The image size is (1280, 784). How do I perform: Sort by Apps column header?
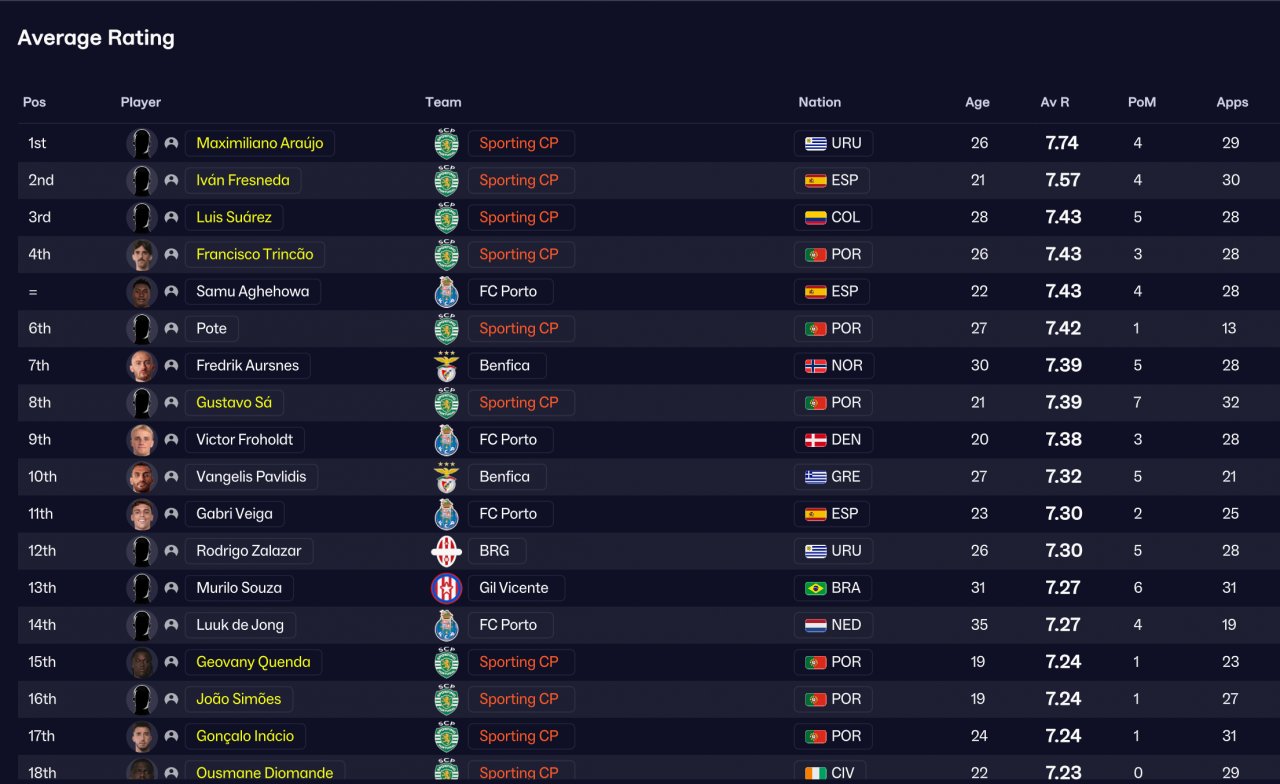(x=1232, y=102)
